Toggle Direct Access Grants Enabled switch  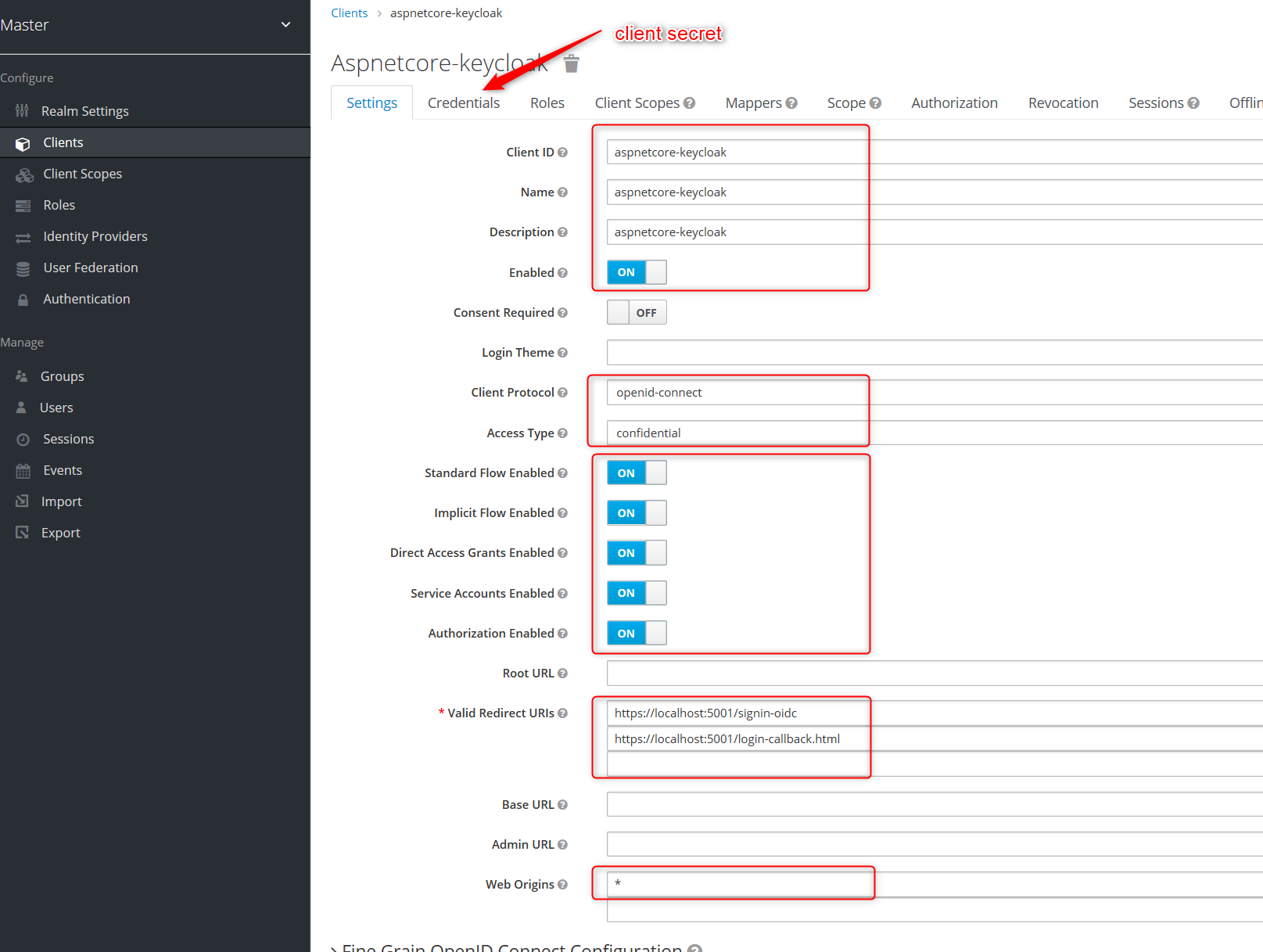(x=637, y=553)
